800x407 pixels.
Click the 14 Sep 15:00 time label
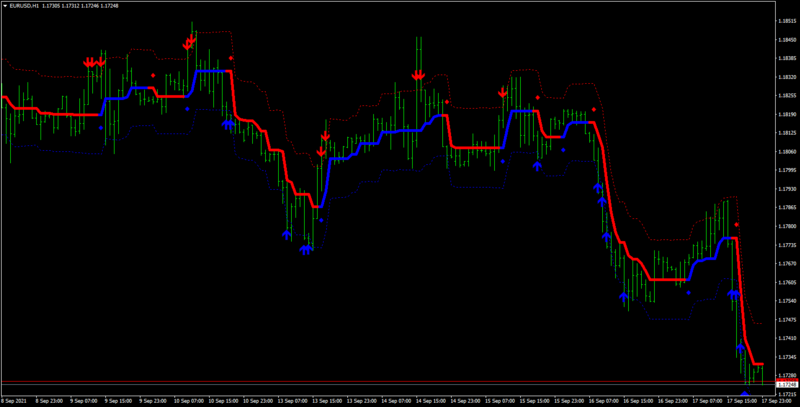[431, 401]
